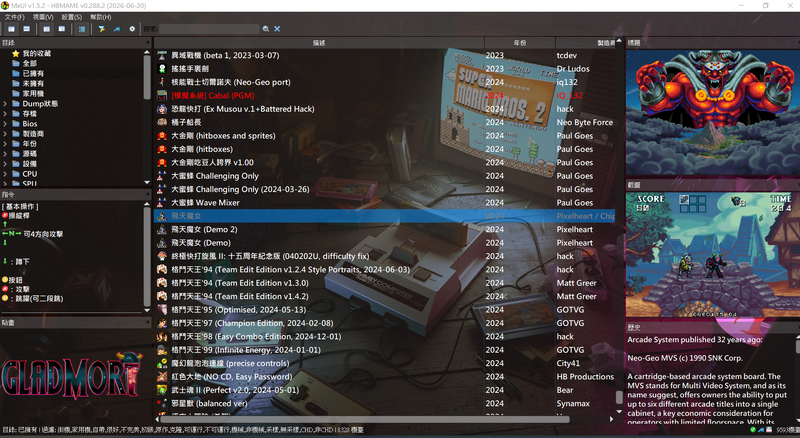This screenshot has height=438, width=800.
Task: Open the 設置(S) menu
Action: tap(71, 17)
